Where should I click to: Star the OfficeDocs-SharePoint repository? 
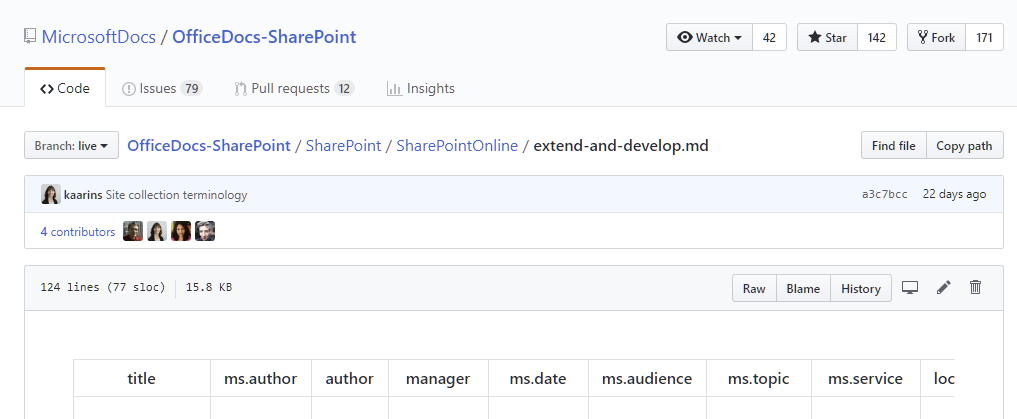(827, 37)
